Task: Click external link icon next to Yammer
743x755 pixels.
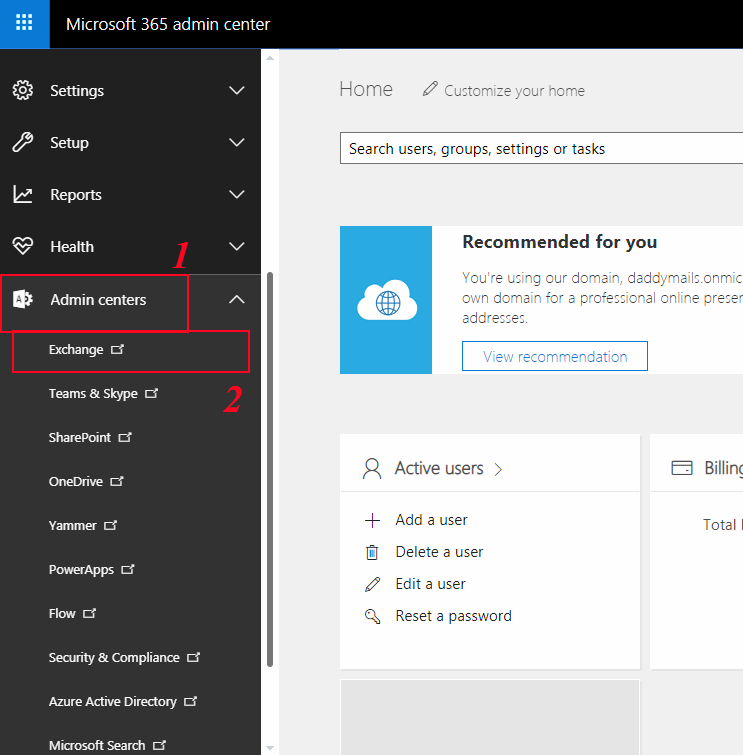Action: pyautogui.click(x=111, y=525)
